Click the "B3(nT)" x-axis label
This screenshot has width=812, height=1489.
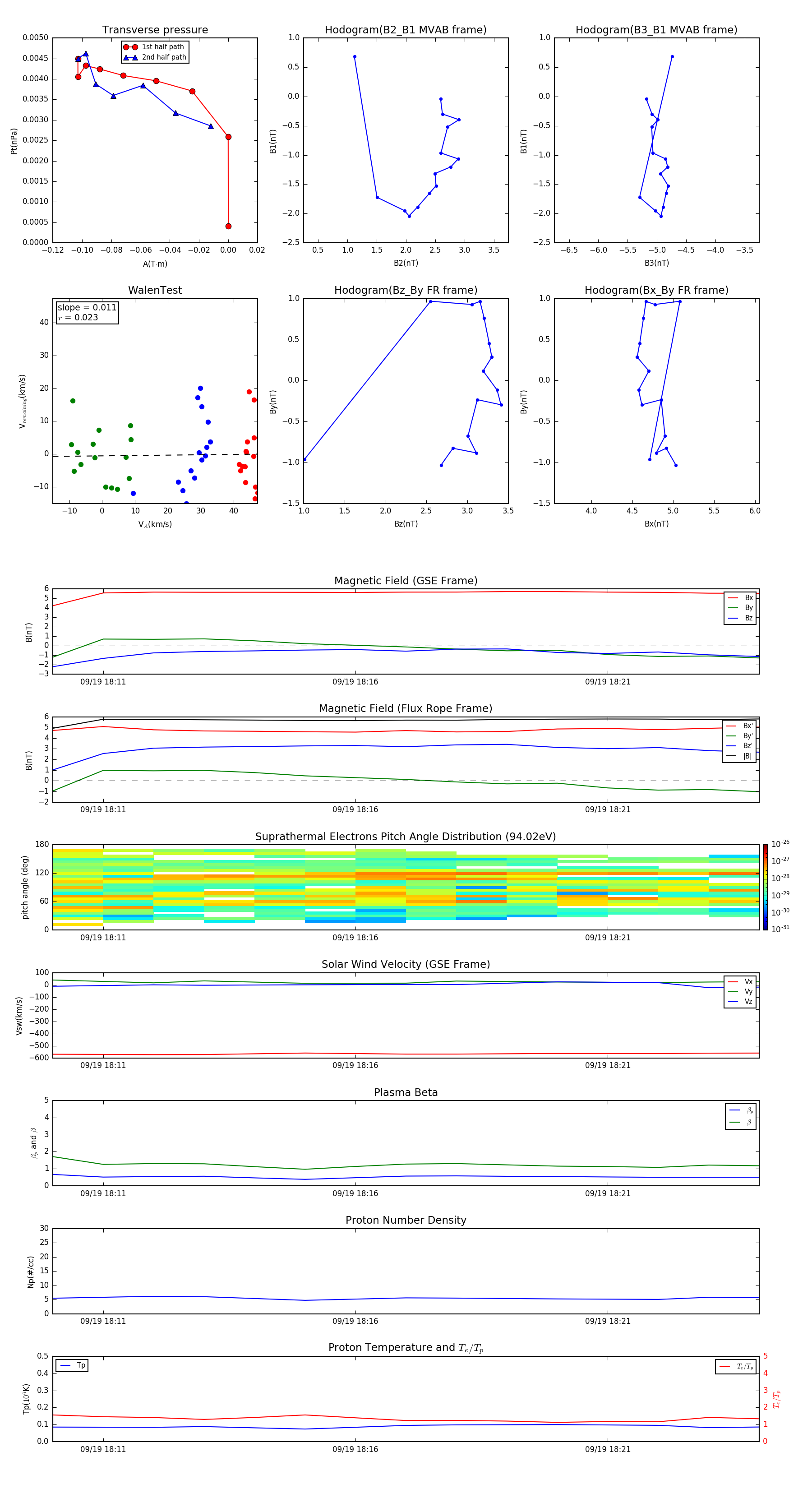656,263
